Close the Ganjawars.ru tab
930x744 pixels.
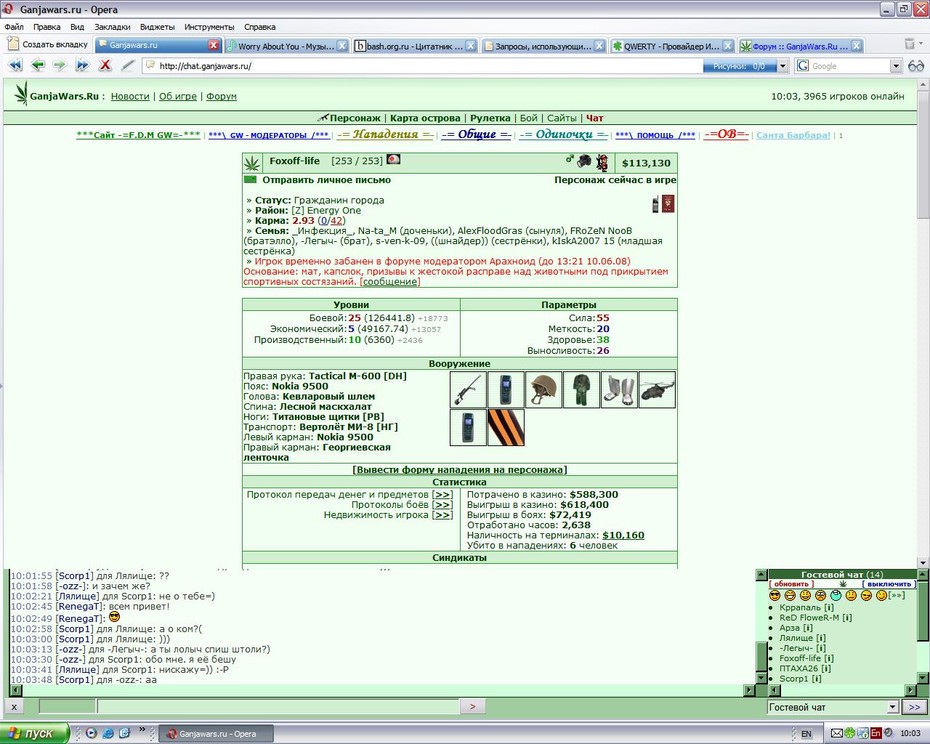pos(214,45)
